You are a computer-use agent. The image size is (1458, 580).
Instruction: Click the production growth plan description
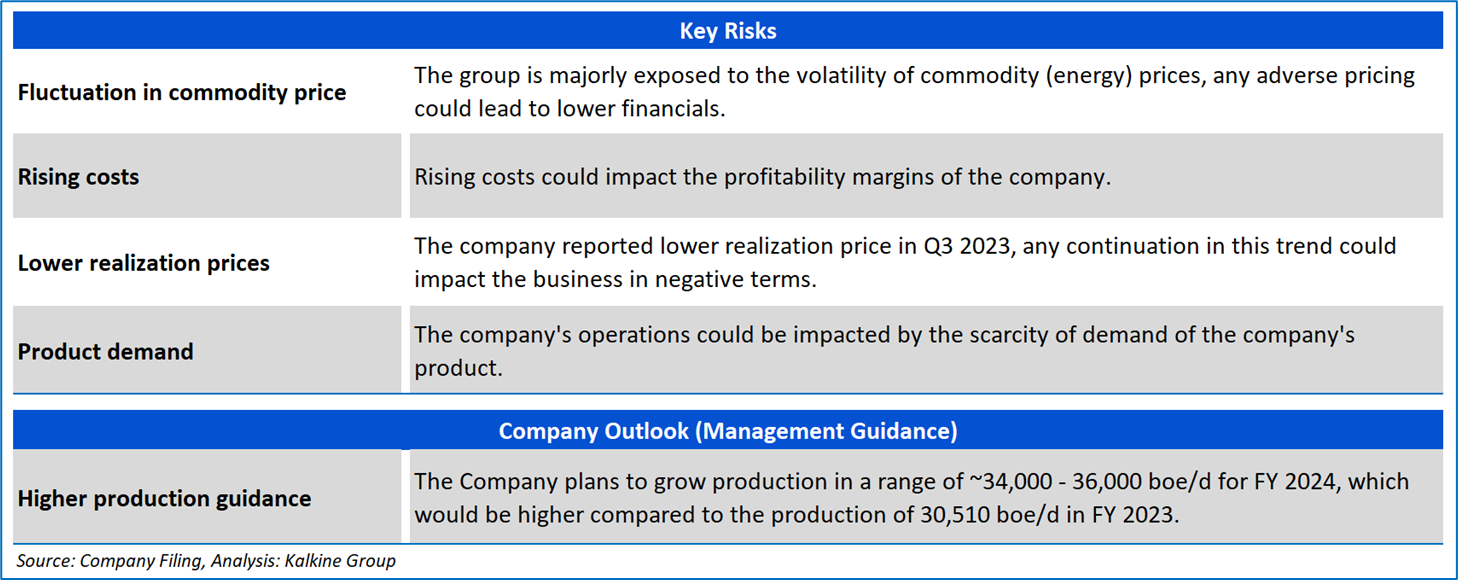pos(910,498)
